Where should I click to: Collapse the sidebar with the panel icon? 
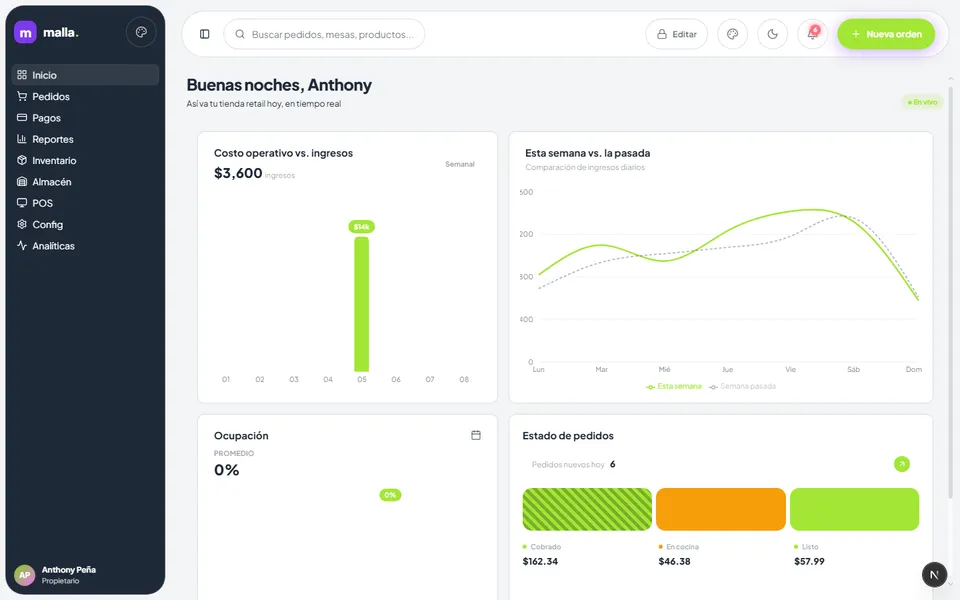click(x=204, y=34)
